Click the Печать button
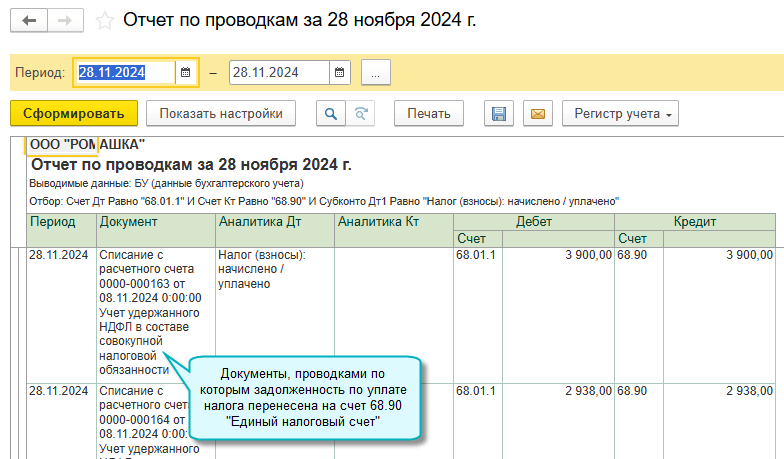The width and height of the screenshot is (784, 459). [x=428, y=114]
